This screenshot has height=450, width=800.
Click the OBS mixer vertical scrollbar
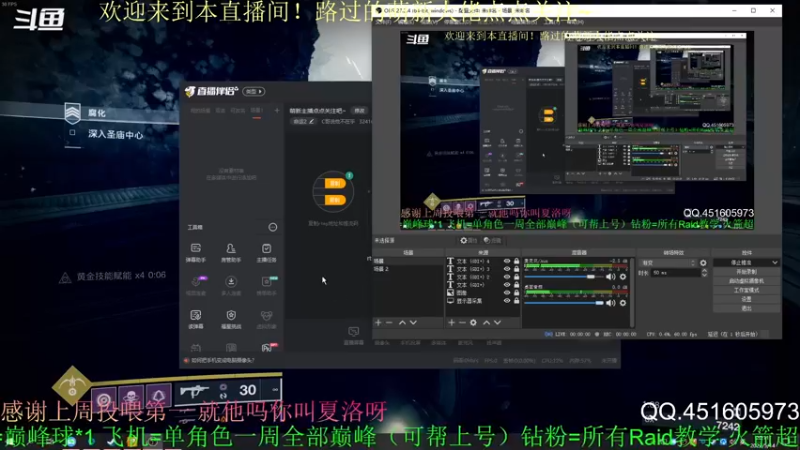(632, 292)
